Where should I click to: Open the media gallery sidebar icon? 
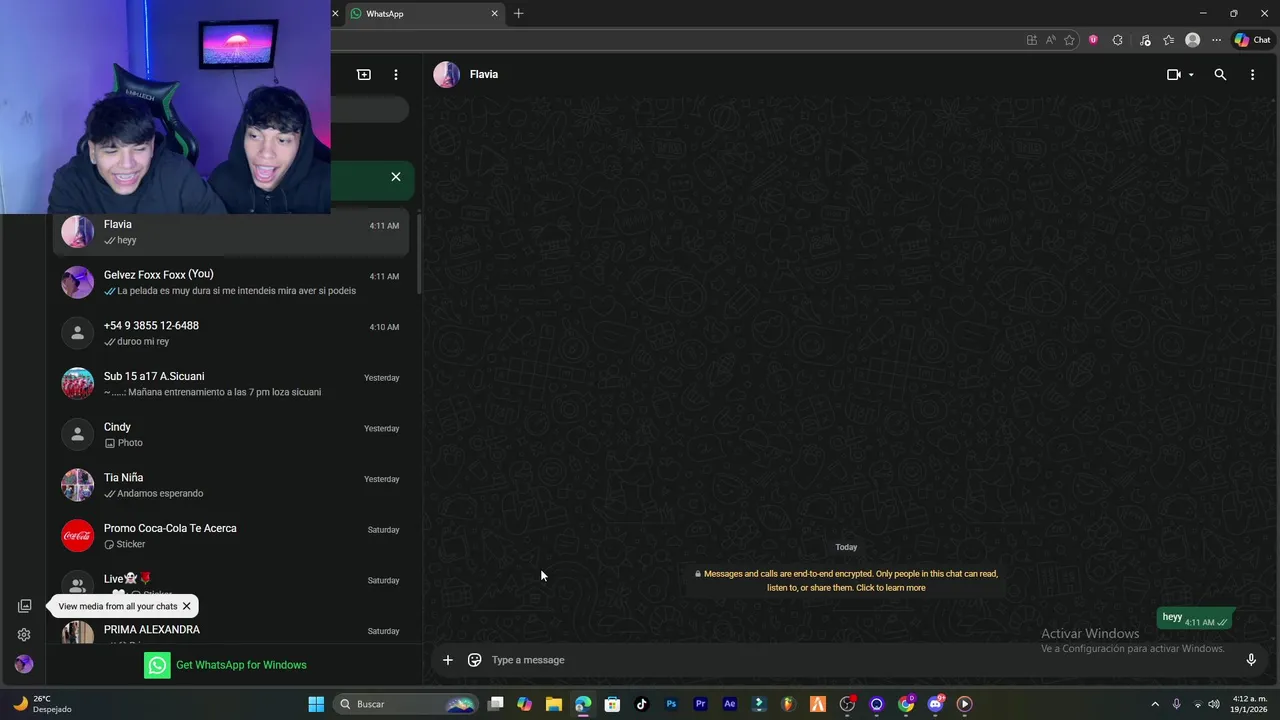pyautogui.click(x=24, y=606)
